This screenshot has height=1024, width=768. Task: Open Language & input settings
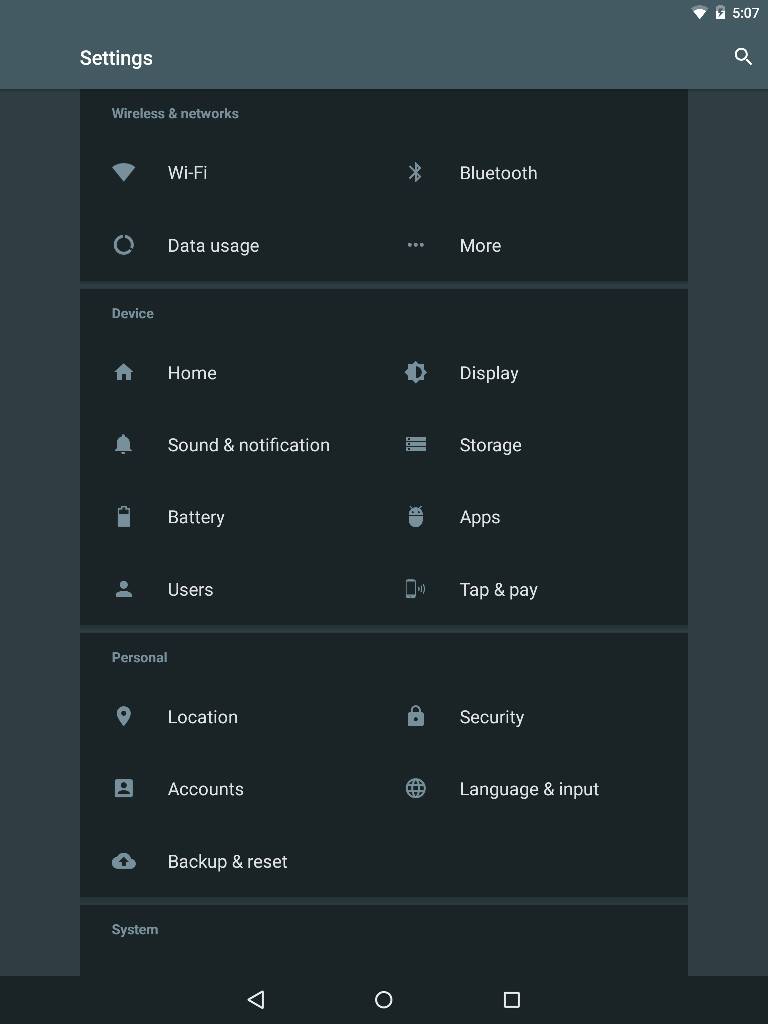(529, 789)
